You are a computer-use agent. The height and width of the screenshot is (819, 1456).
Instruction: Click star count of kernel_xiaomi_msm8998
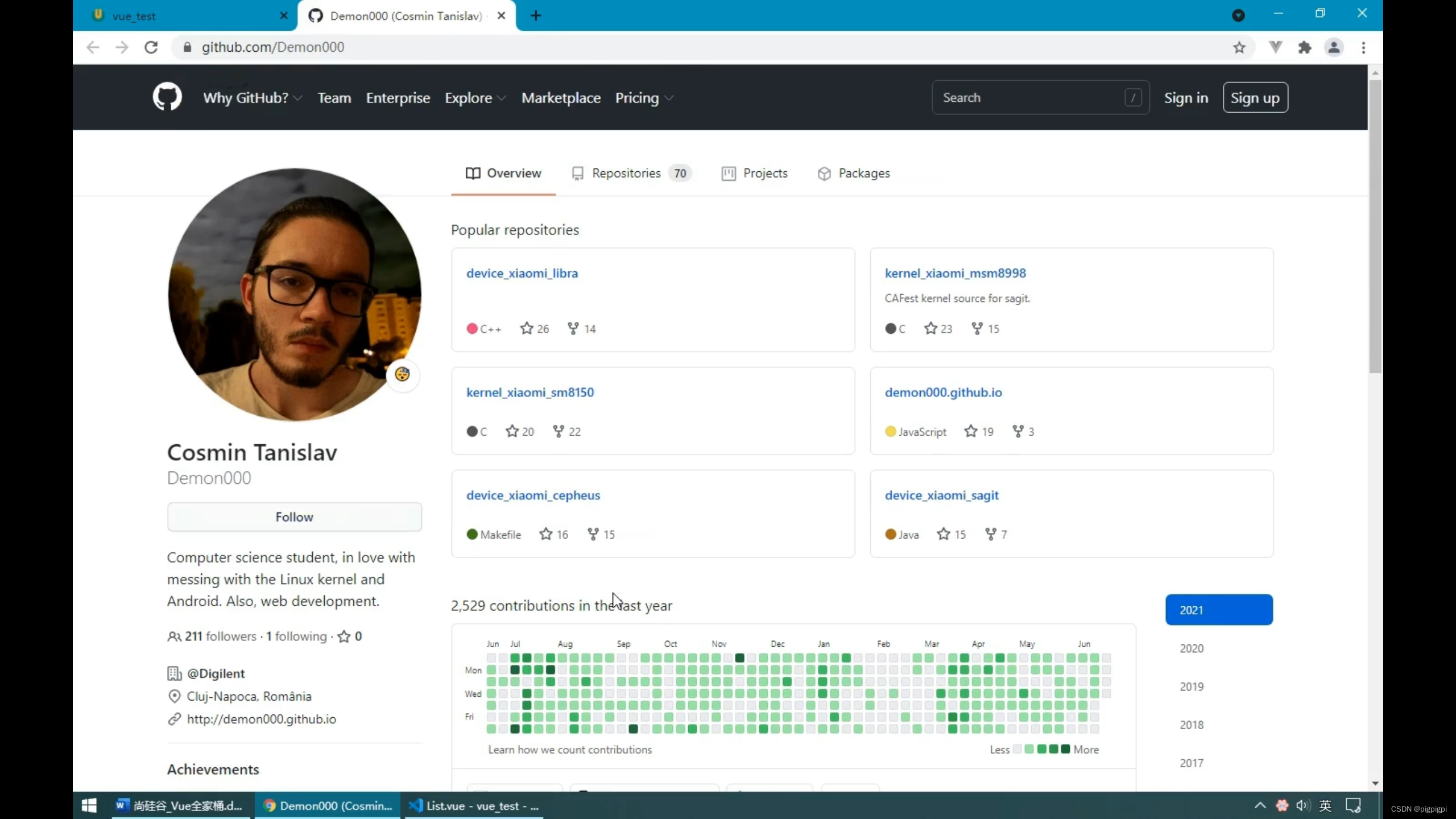(938, 329)
